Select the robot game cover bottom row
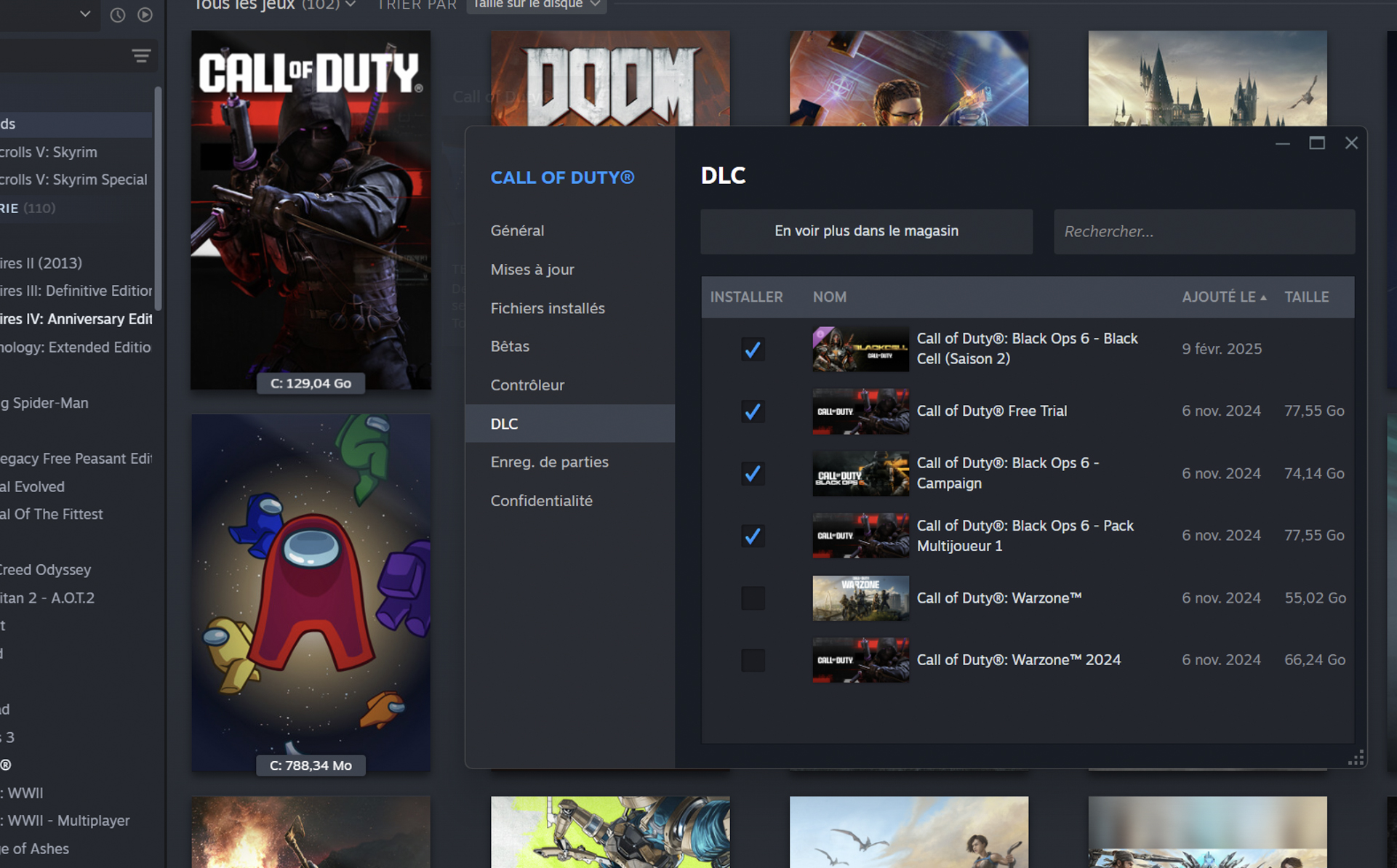The width and height of the screenshot is (1397, 868). coord(610,832)
